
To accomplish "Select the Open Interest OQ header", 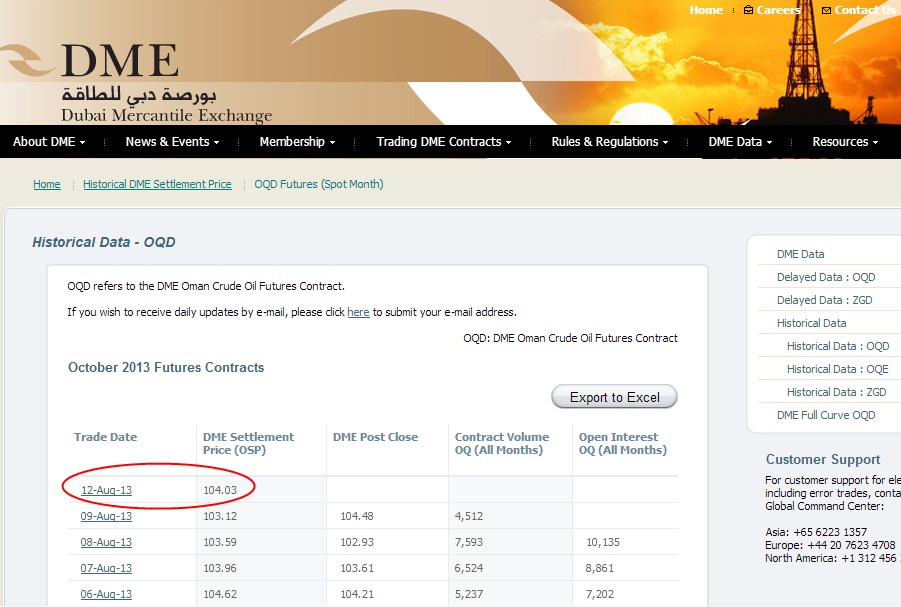I will click(x=623, y=443).
